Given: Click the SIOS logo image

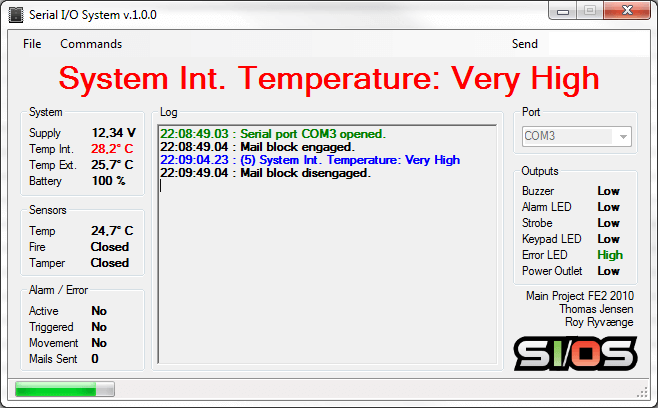Looking at the screenshot, I should click(574, 354).
